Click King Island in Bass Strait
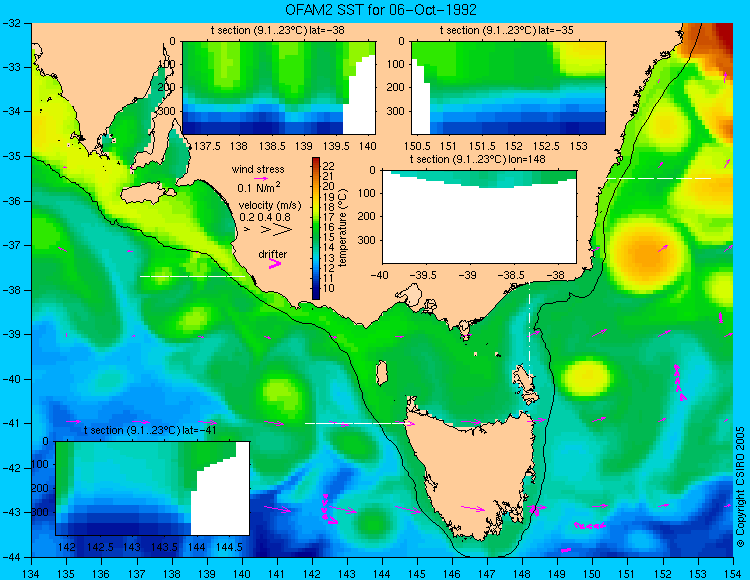This screenshot has height=580, width=750. coord(381,373)
